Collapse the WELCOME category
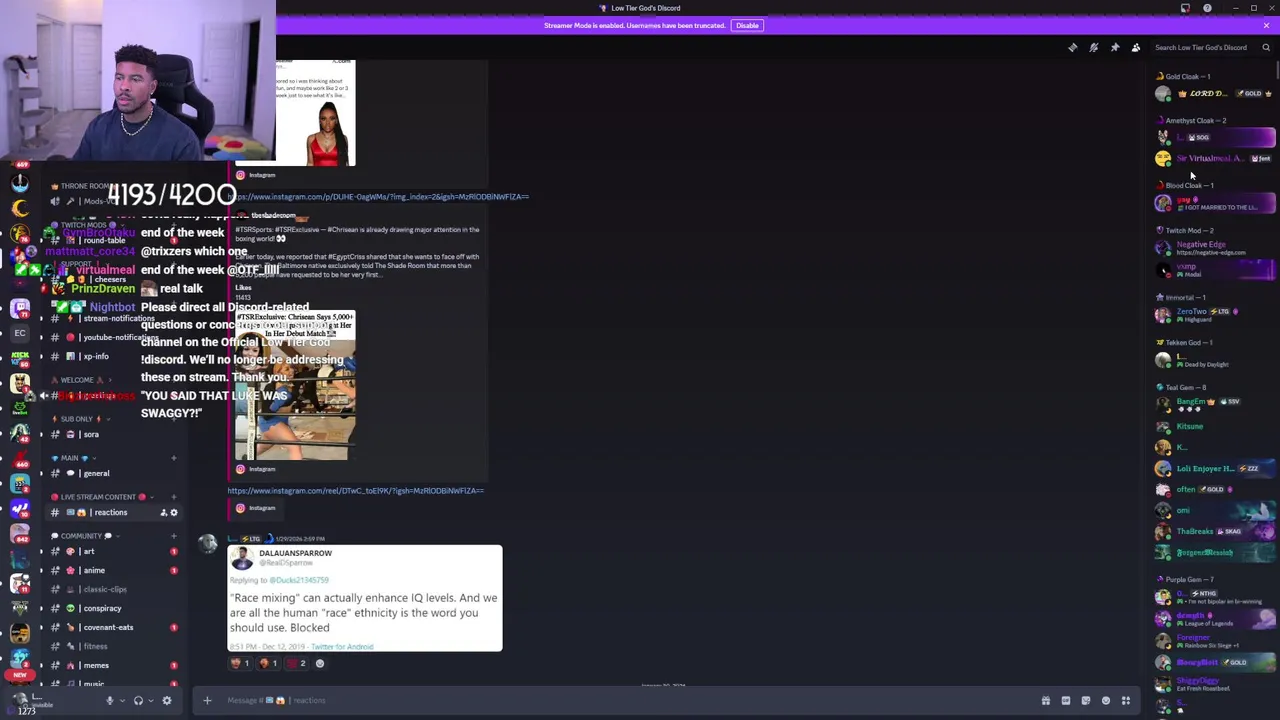The height and width of the screenshot is (720, 1280). [x=79, y=380]
